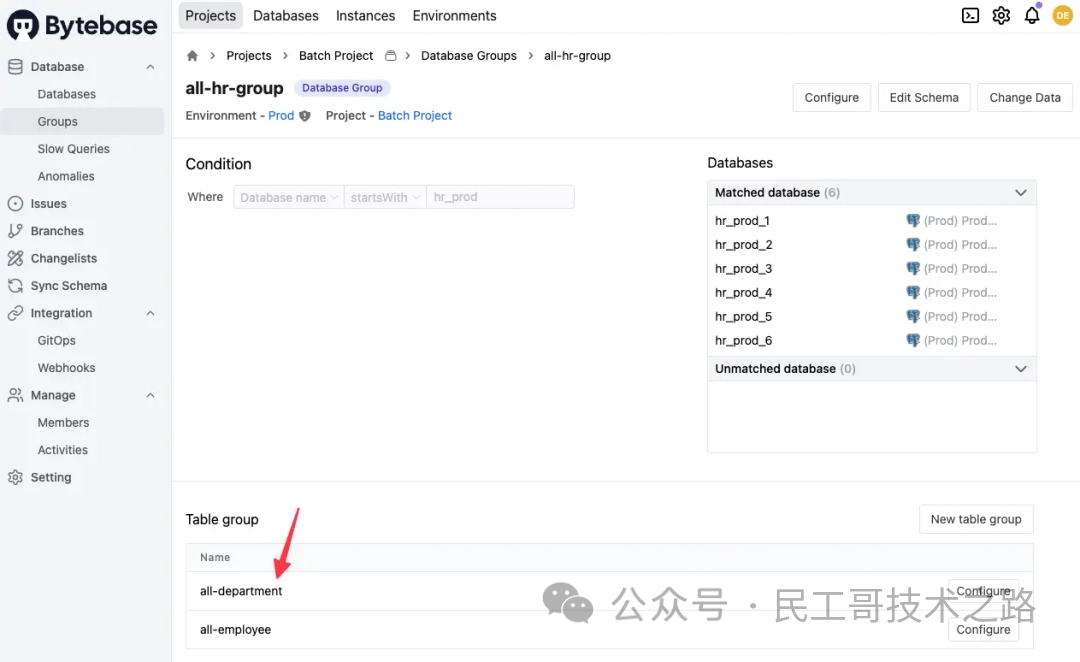
Task: Collapse the Unmatched database list
Action: coord(1021,369)
